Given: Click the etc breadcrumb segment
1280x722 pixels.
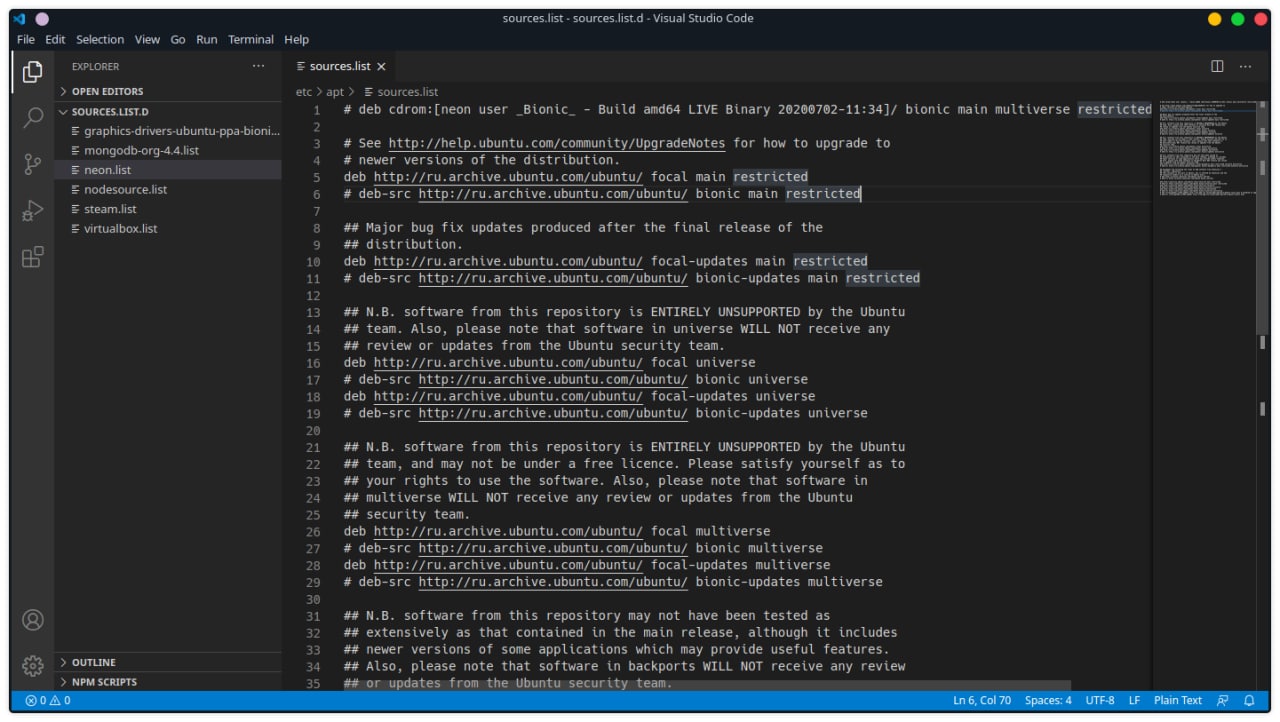Looking at the screenshot, I should pos(304,92).
